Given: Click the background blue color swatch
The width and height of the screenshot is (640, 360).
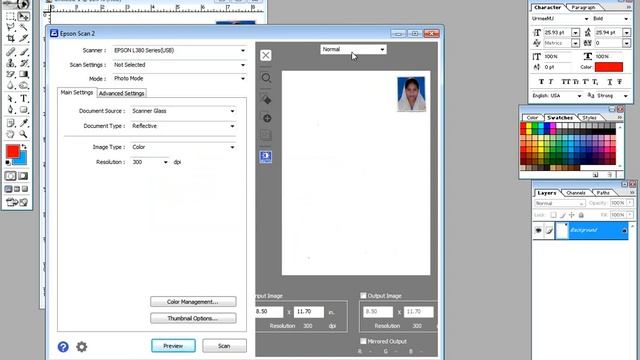Looking at the screenshot, I should click(22, 160).
